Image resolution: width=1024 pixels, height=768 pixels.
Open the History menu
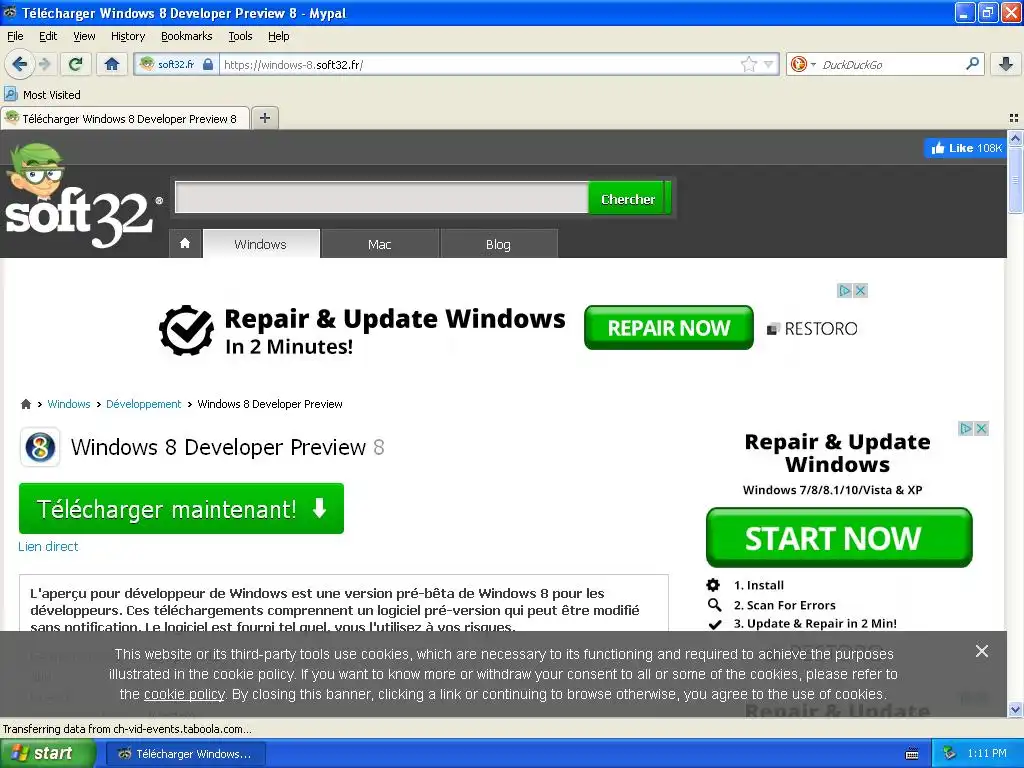click(127, 36)
